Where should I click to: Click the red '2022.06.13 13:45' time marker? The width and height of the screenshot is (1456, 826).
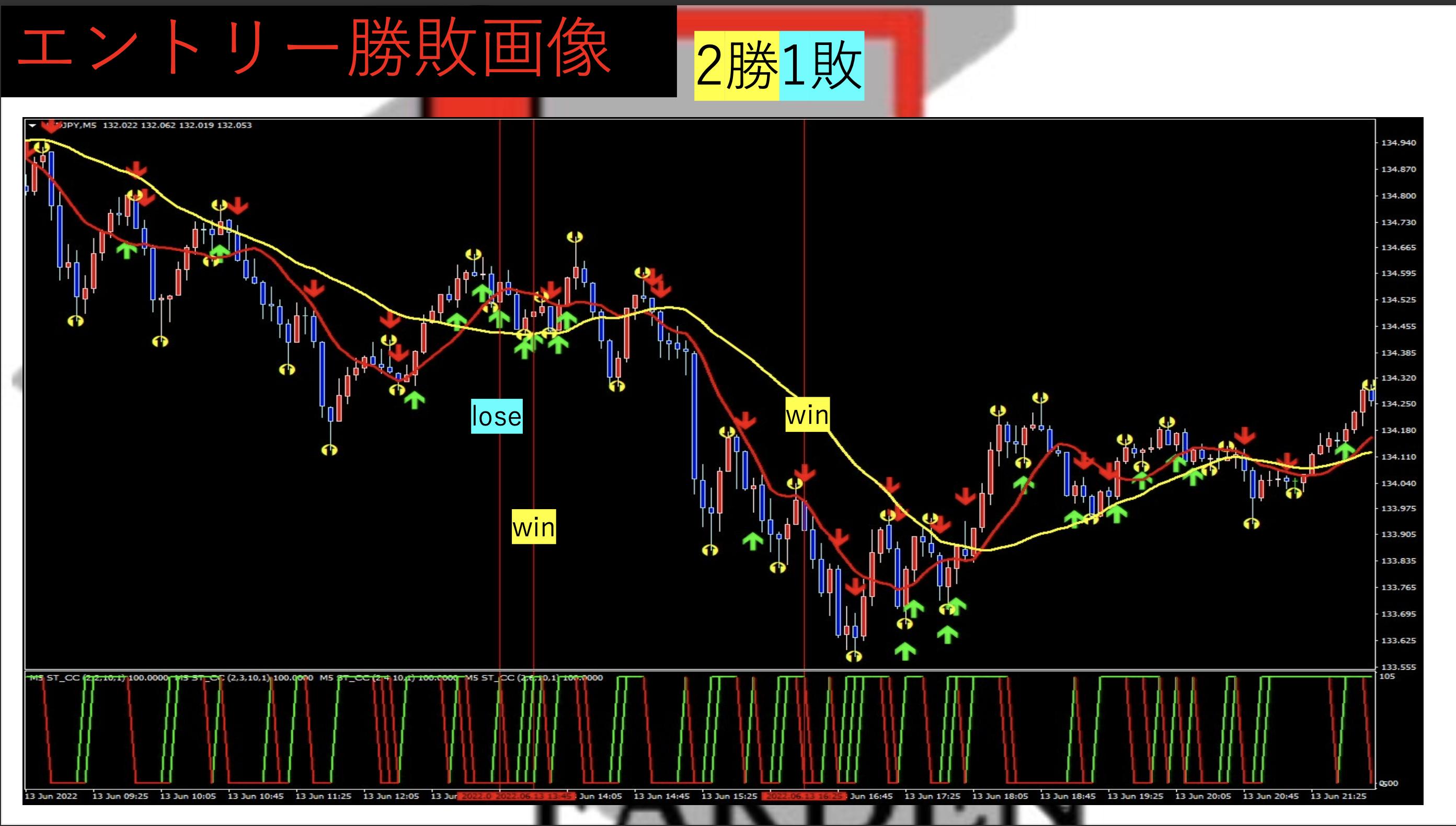pyautogui.click(x=534, y=796)
